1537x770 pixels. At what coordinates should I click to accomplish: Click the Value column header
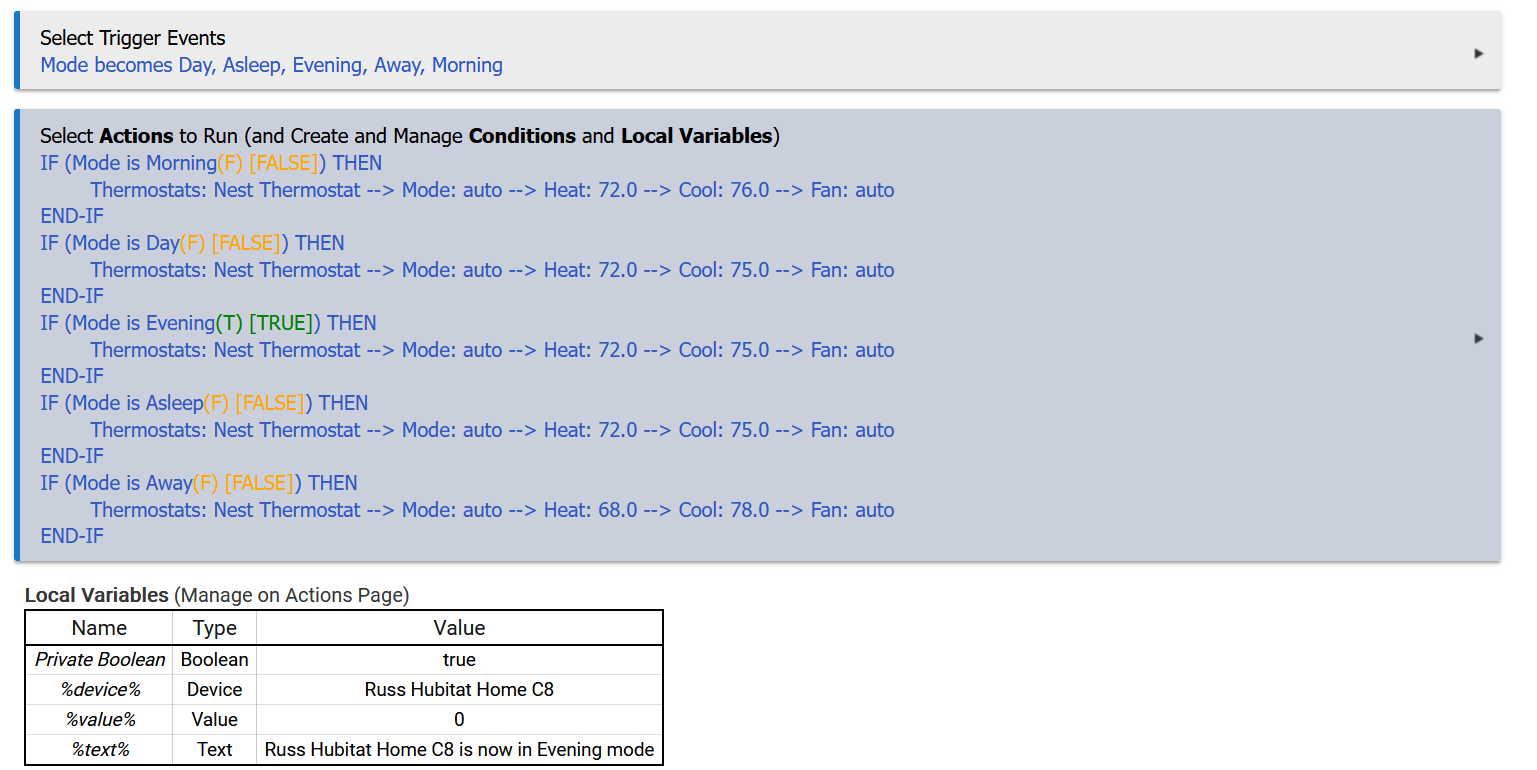tap(460, 628)
